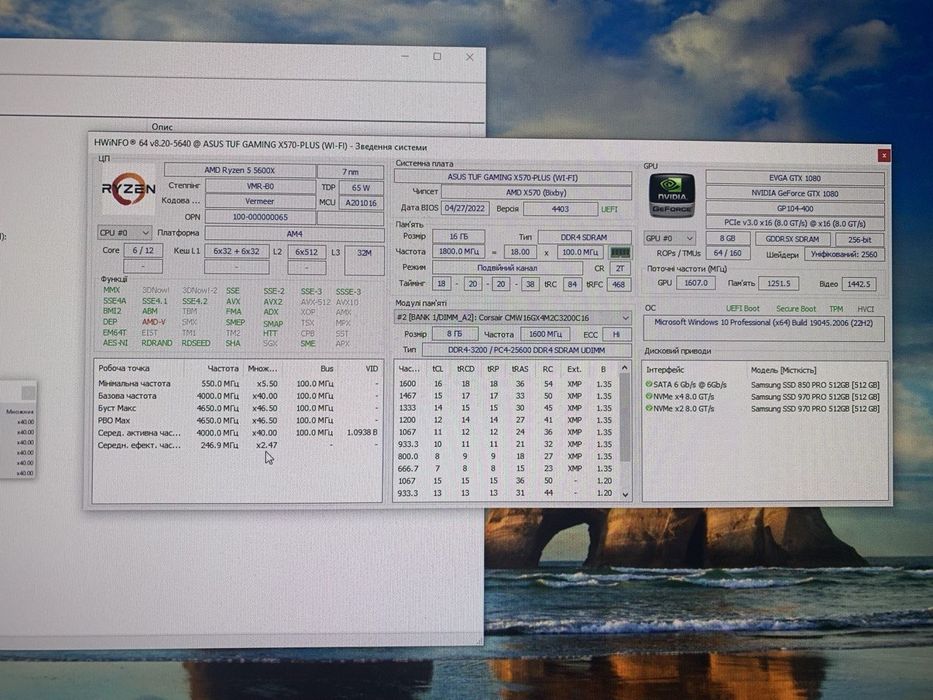Click the AVX2 feature flag
Image resolution: width=933 pixels, height=700 pixels.
click(x=273, y=302)
